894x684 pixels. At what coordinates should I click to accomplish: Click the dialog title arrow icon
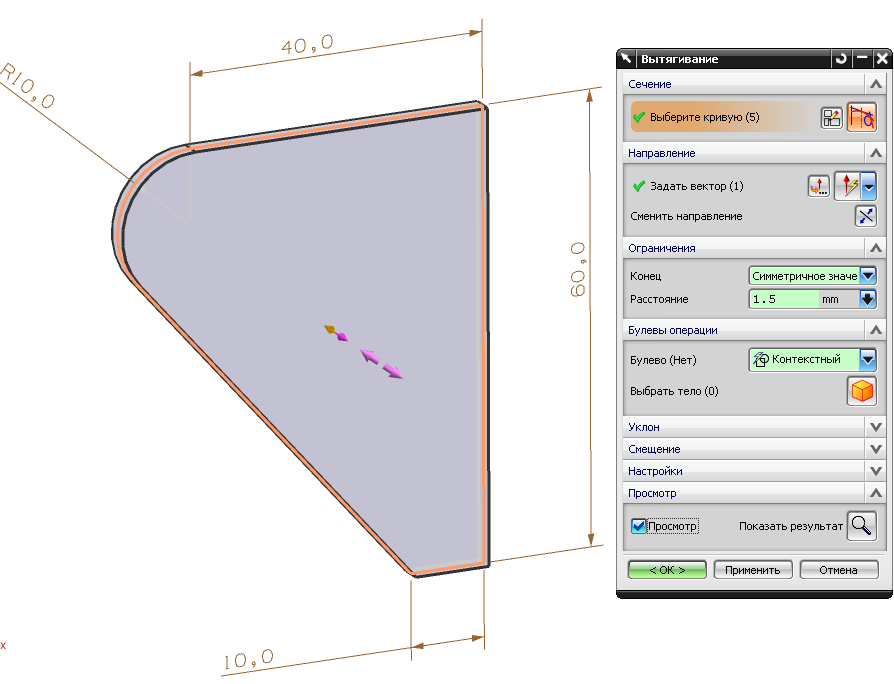tap(626, 59)
